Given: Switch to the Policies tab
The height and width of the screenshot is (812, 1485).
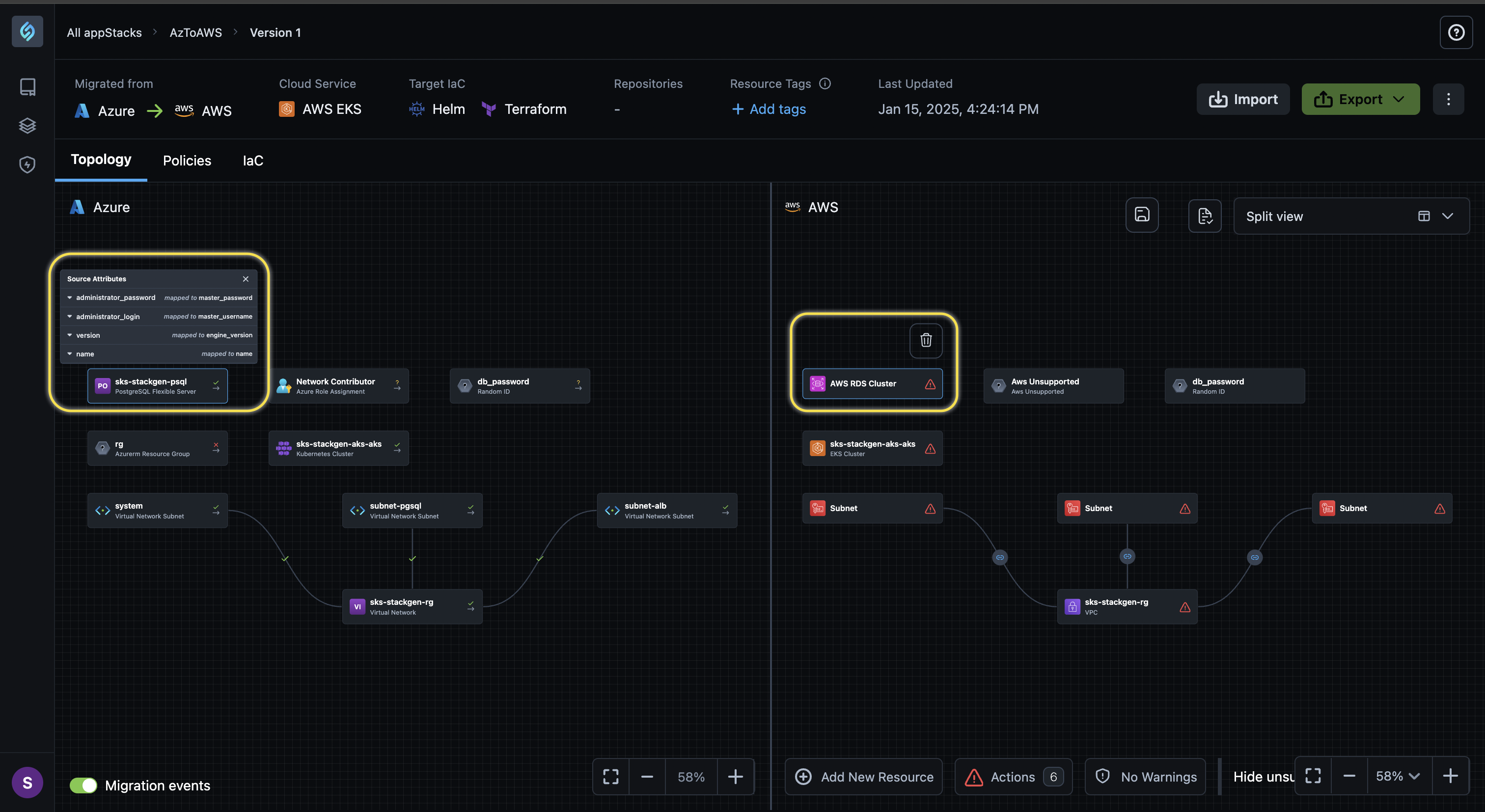Looking at the screenshot, I should pos(187,161).
